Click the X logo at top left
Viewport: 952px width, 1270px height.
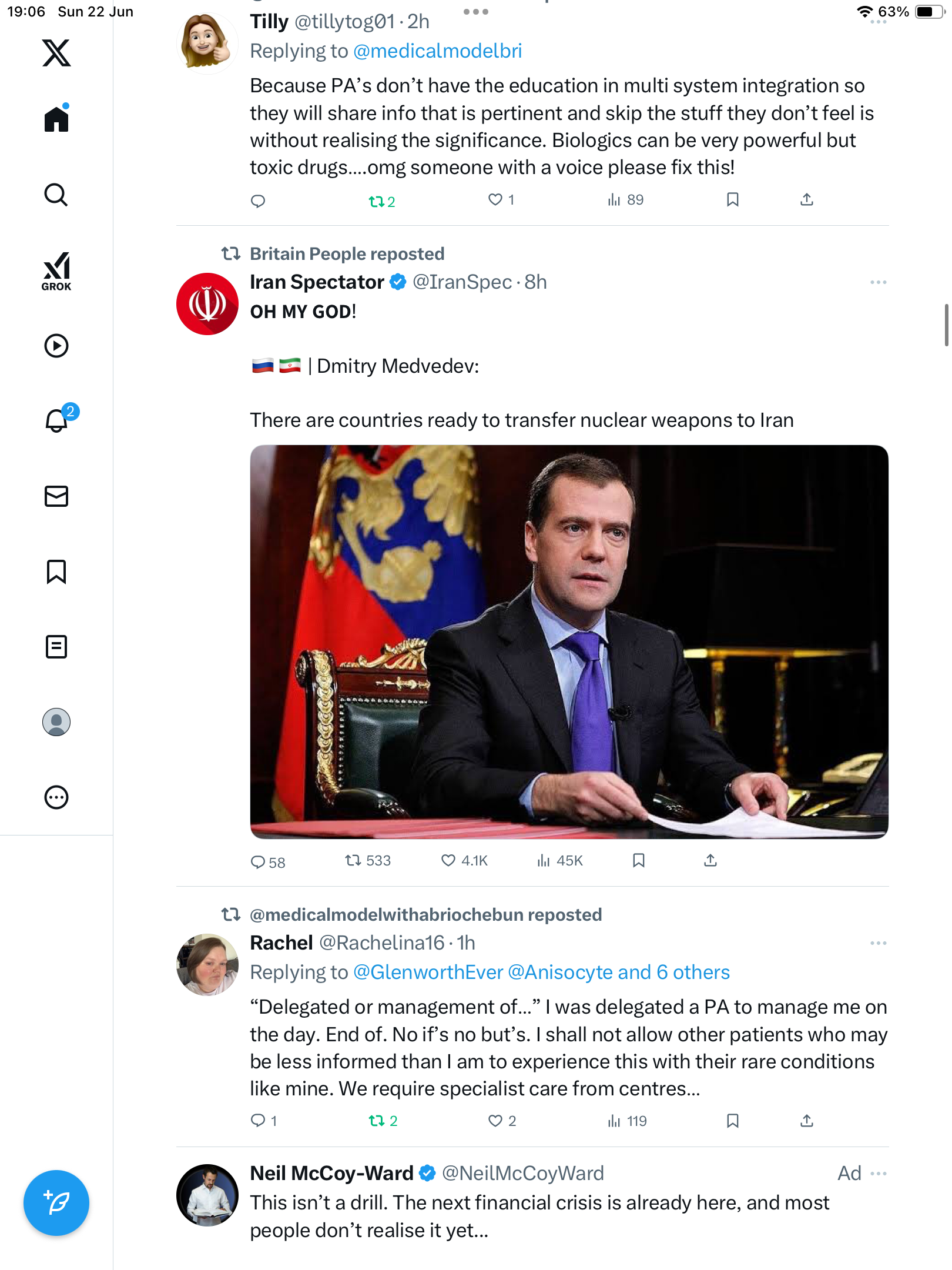(56, 53)
